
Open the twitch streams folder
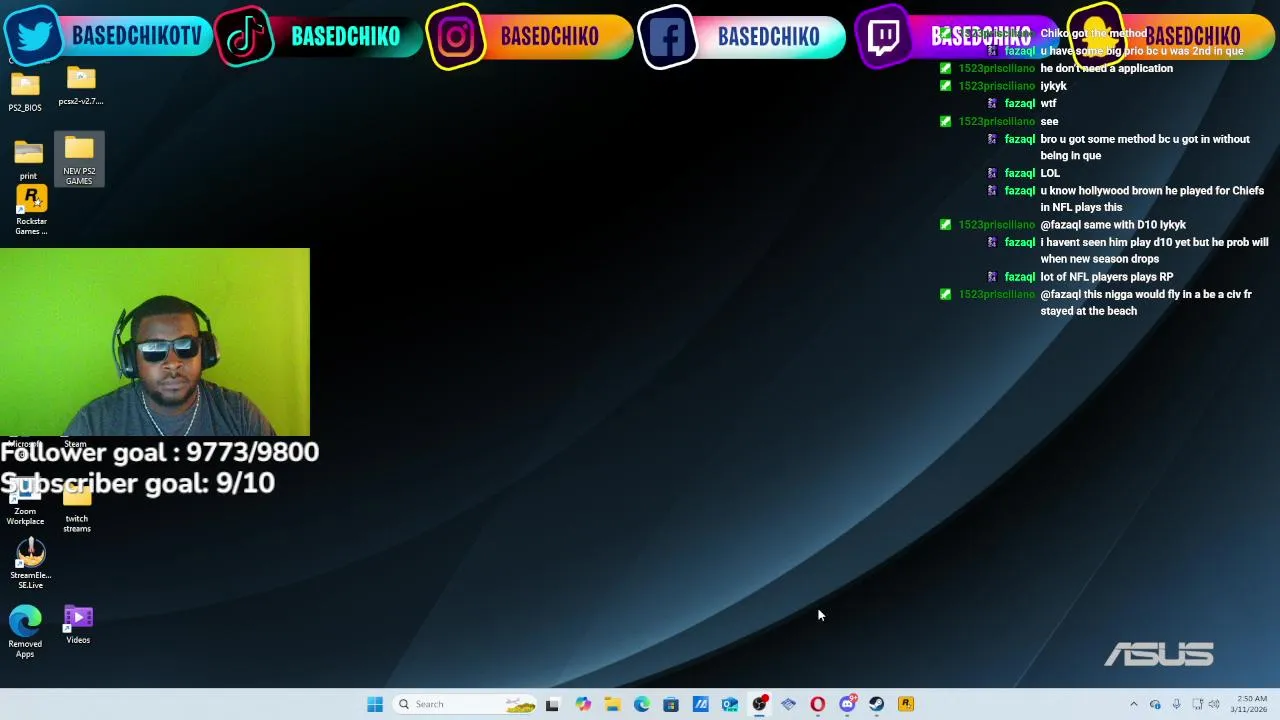77,509
